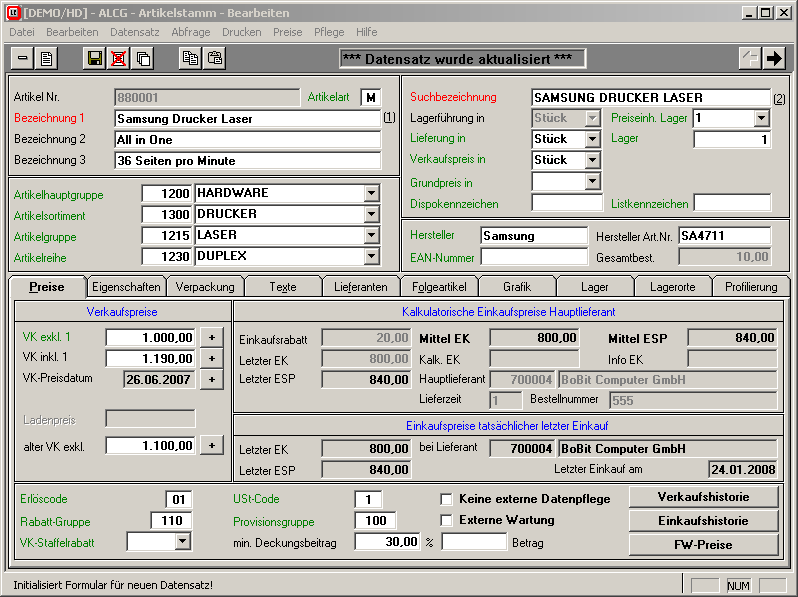Open the Datensatz menu
Viewport: 798px width, 597px height.
[x=134, y=32]
